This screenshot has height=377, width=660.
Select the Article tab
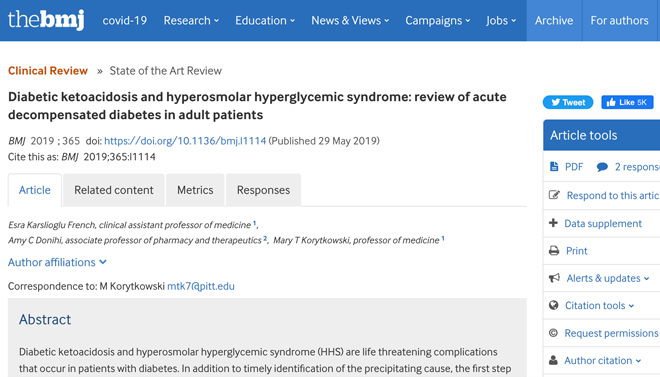tap(35, 190)
